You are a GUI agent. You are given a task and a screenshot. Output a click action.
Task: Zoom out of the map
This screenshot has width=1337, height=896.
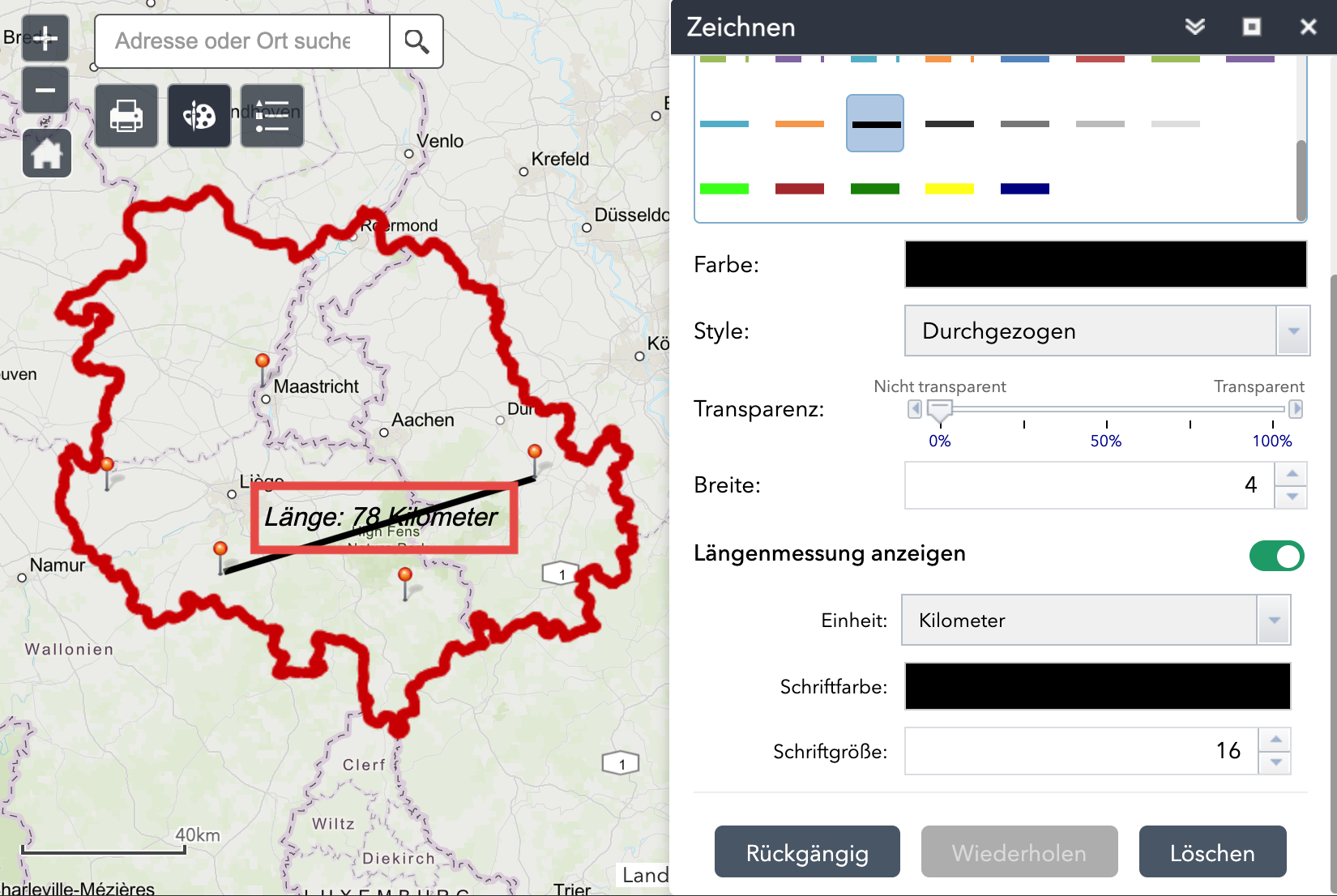click(45, 90)
